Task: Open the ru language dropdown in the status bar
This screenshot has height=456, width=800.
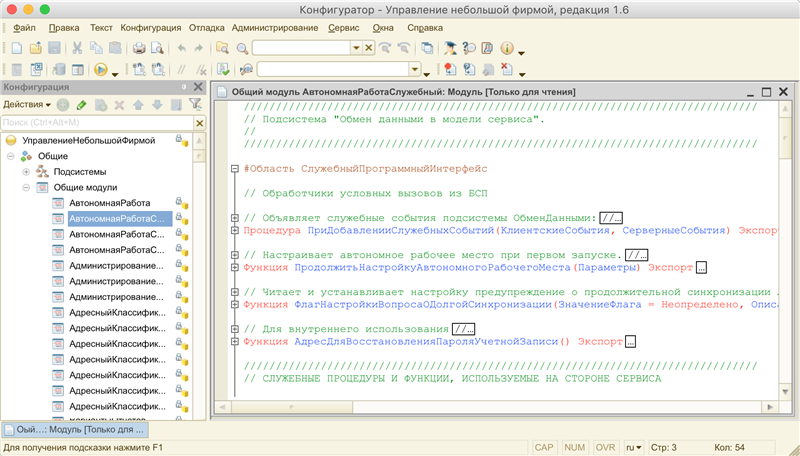Action: pos(634,447)
